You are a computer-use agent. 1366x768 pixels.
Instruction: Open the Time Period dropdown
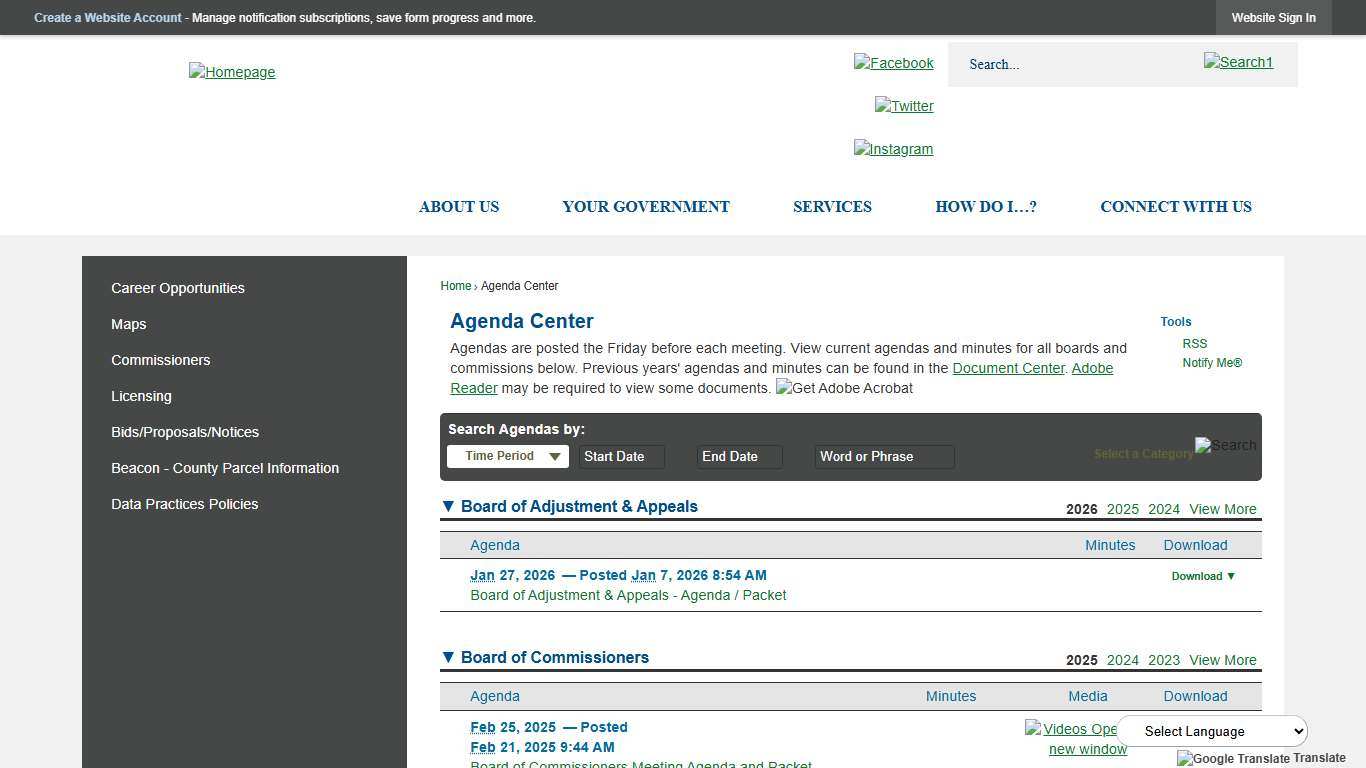(507, 456)
